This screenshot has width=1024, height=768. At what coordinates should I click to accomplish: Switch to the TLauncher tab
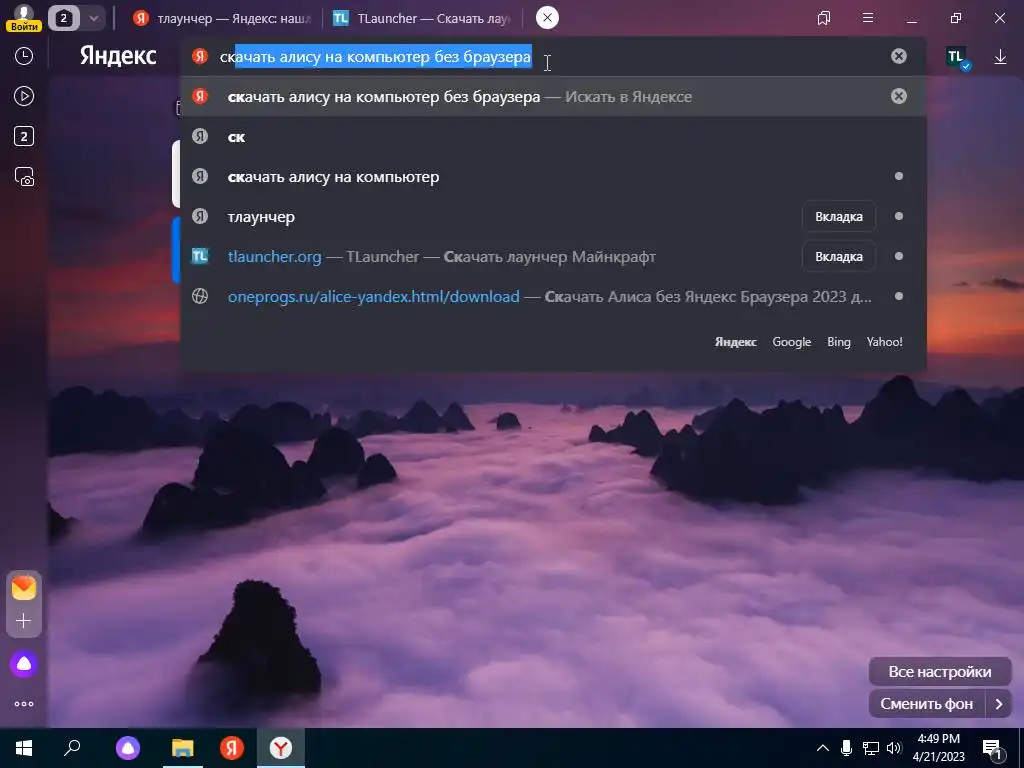[422, 18]
